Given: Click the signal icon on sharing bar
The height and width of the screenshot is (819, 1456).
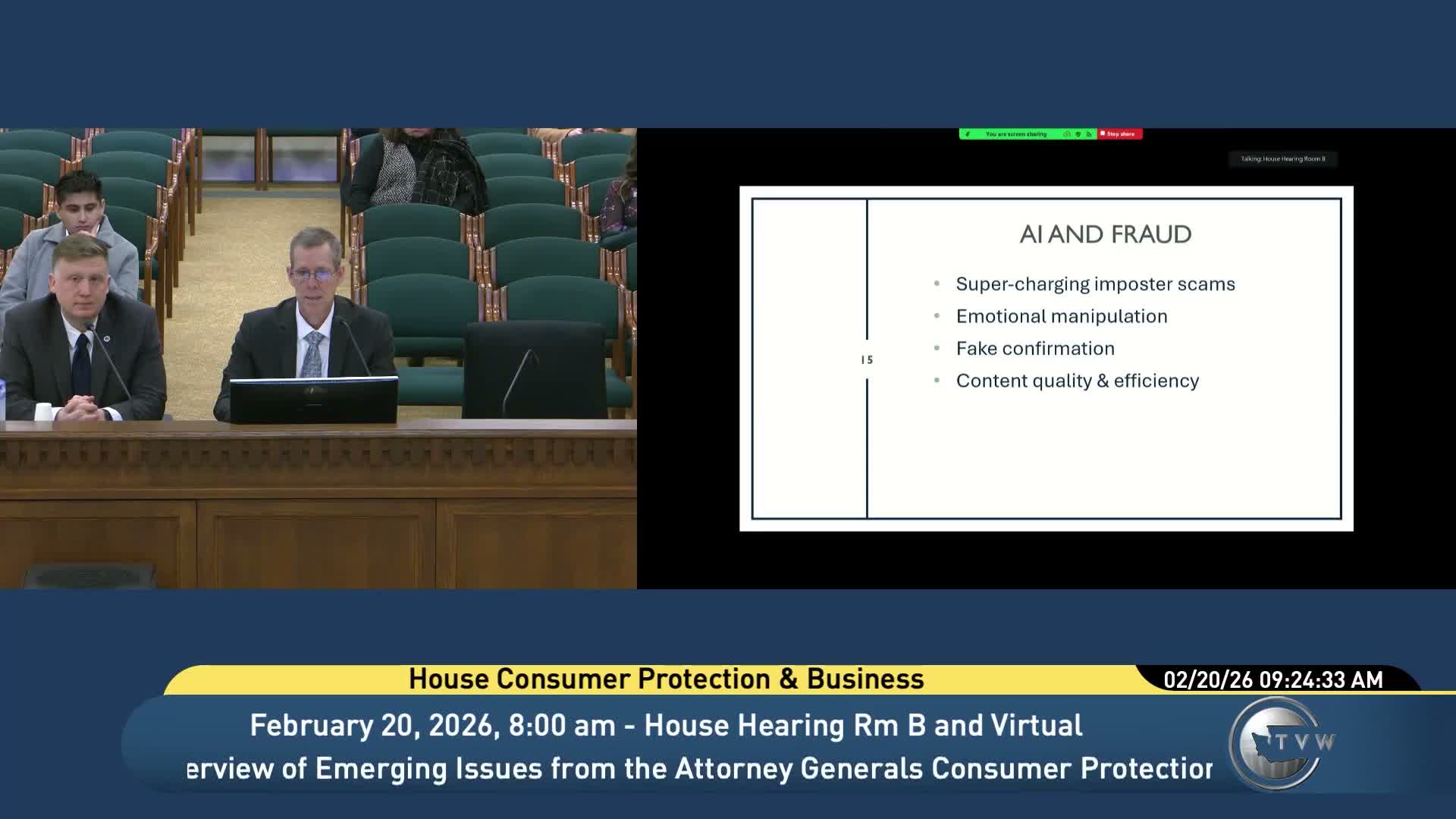Looking at the screenshot, I should pos(1089,134).
